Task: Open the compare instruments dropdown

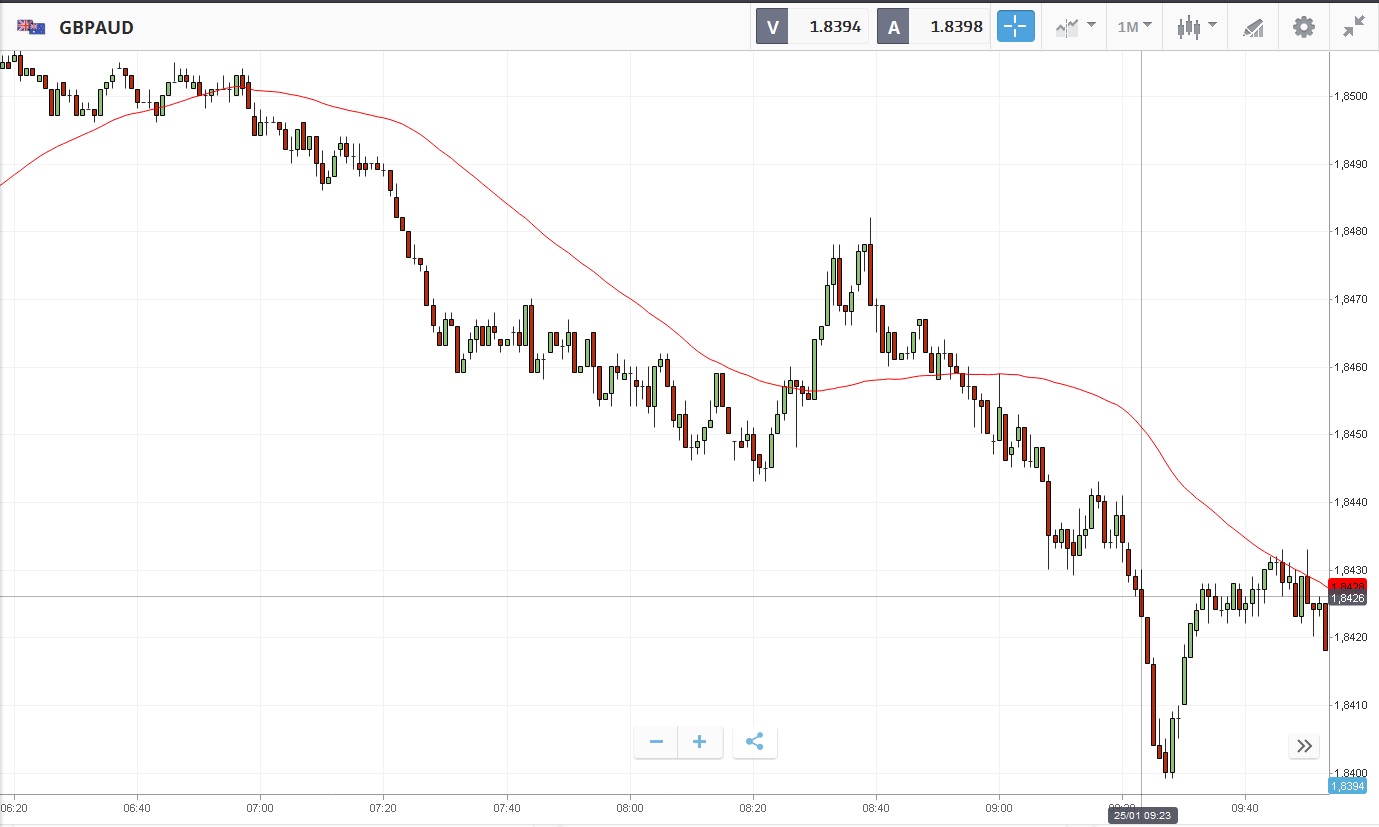Action: (1074, 27)
